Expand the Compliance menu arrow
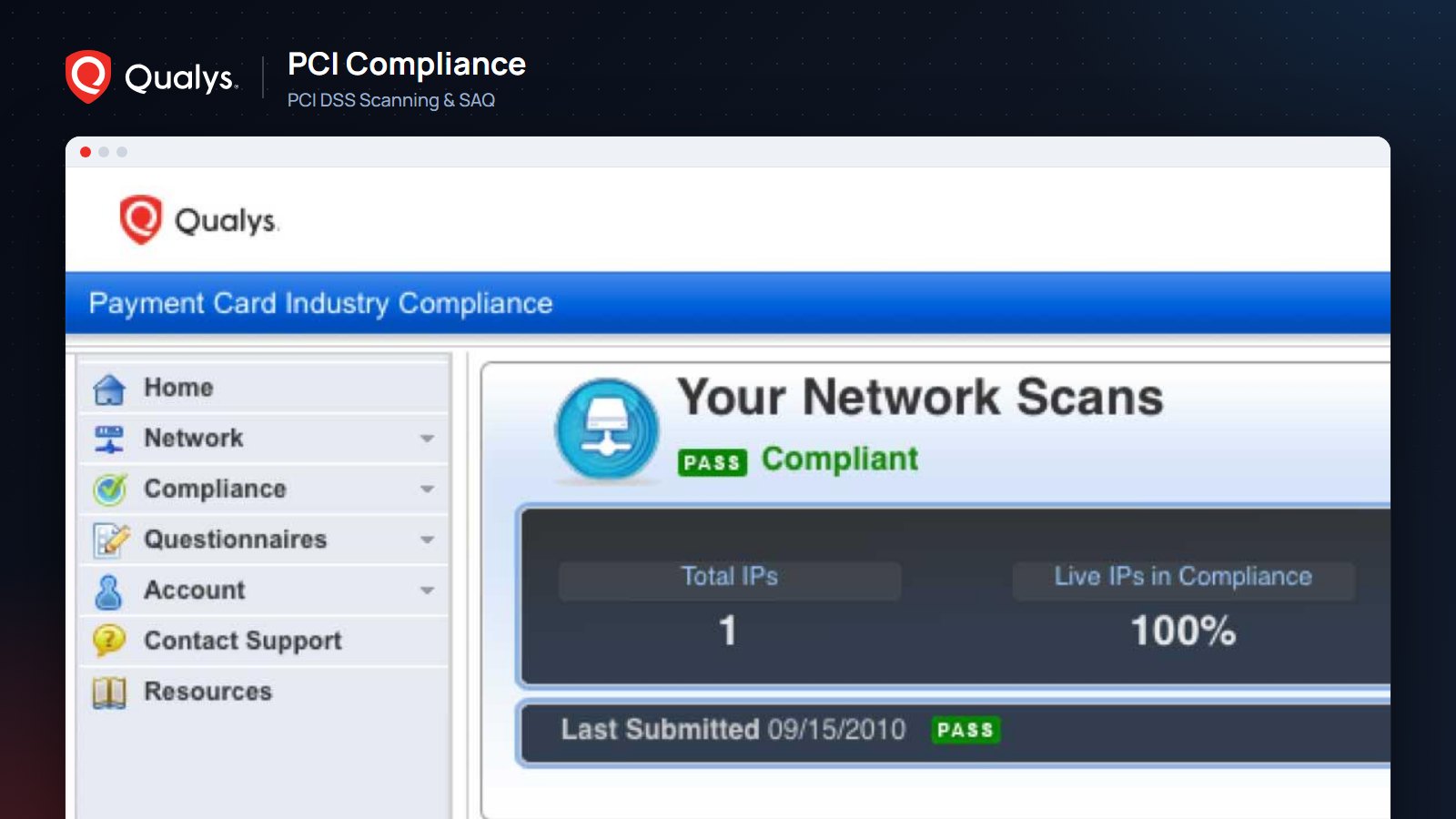1456x819 pixels. pyautogui.click(x=427, y=490)
